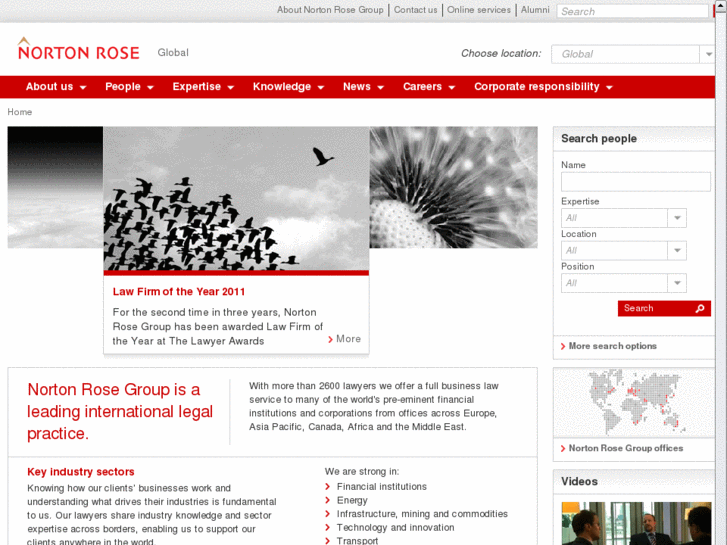Image resolution: width=727 pixels, height=545 pixels.
Task: Open the Energy sector link
Action: coord(352,501)
